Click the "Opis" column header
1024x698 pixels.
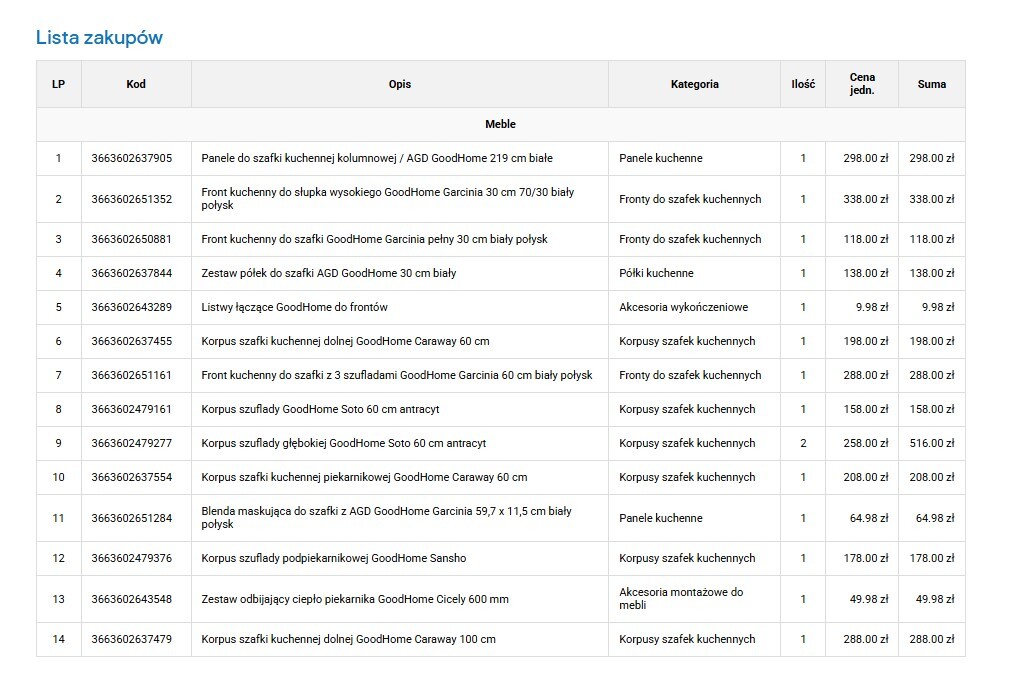coord(399,84)
